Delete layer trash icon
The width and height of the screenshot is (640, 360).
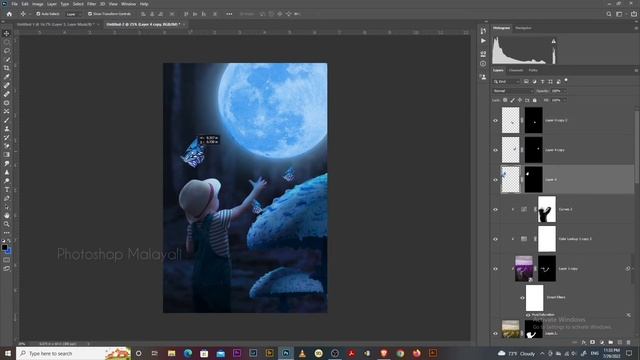(x=629, y=342)
